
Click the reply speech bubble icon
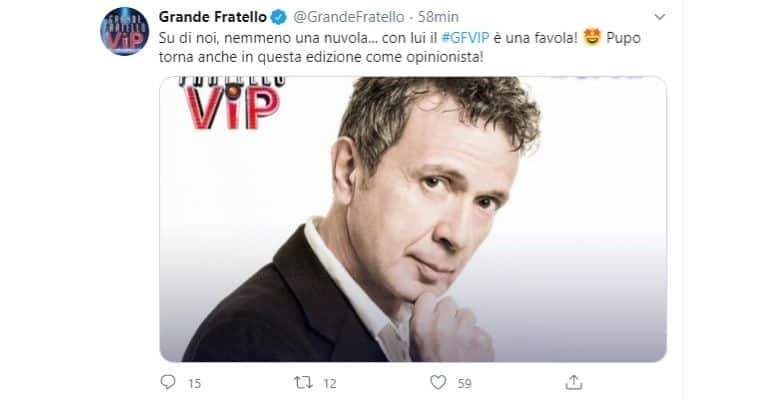coord(168,382)
